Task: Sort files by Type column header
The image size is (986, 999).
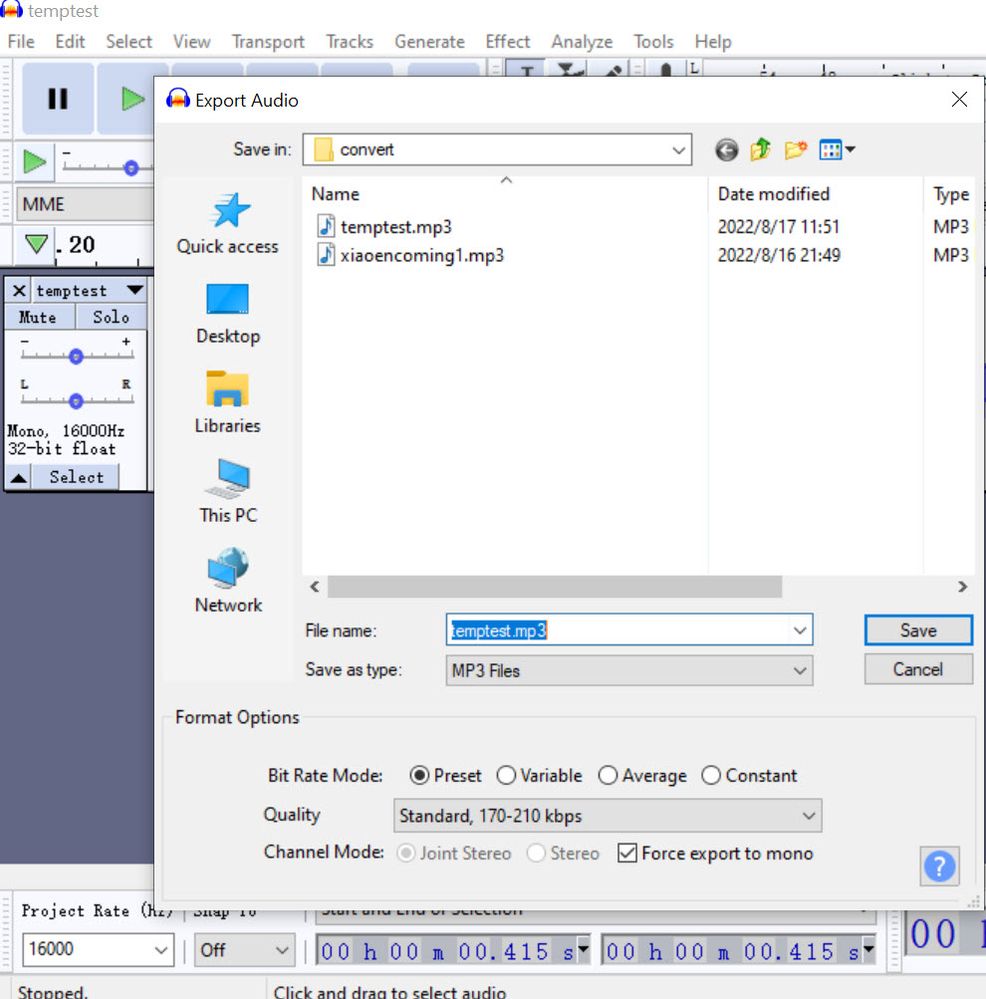Action: (x=951, y=194)
